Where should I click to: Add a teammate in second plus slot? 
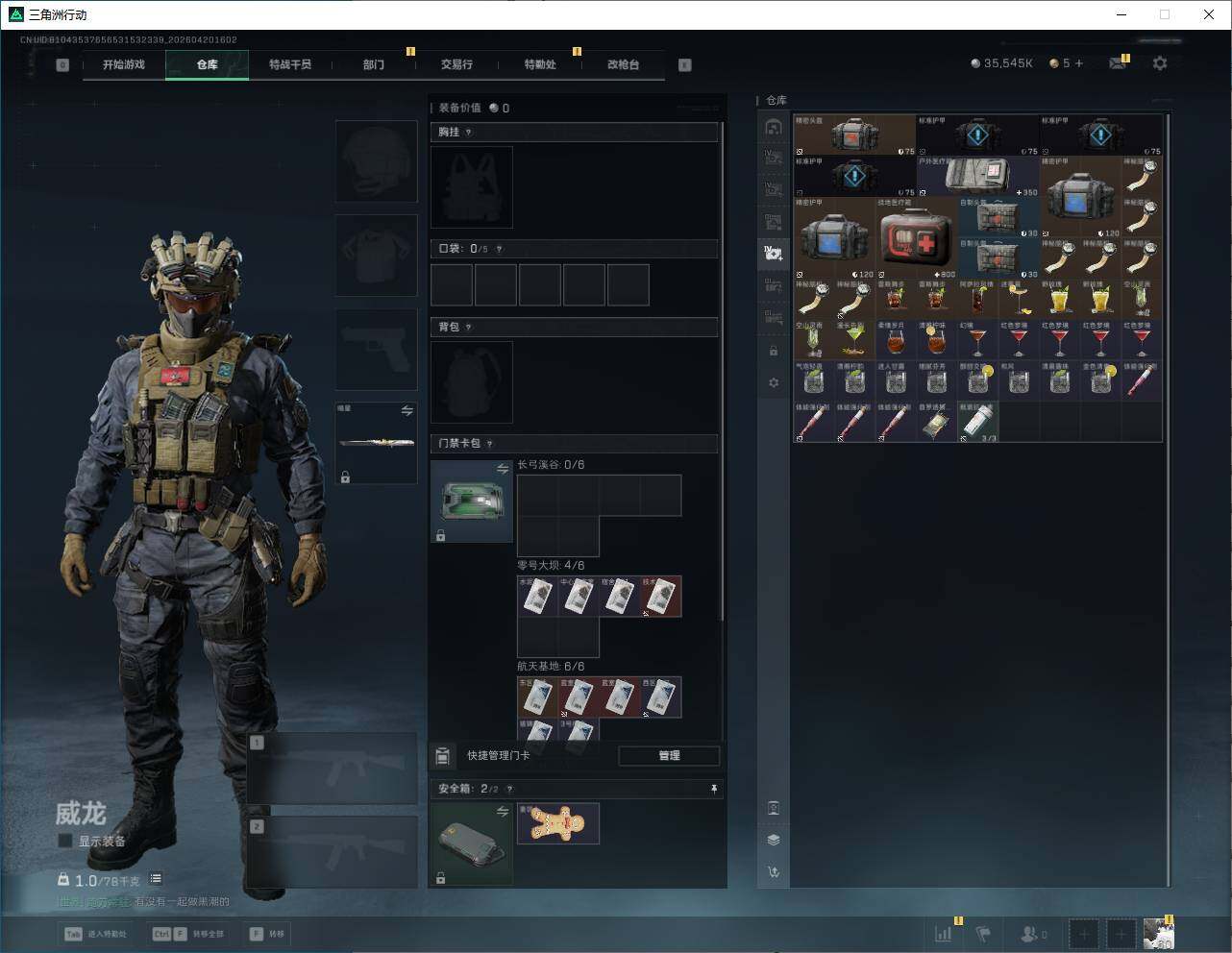pos(1121,934)
